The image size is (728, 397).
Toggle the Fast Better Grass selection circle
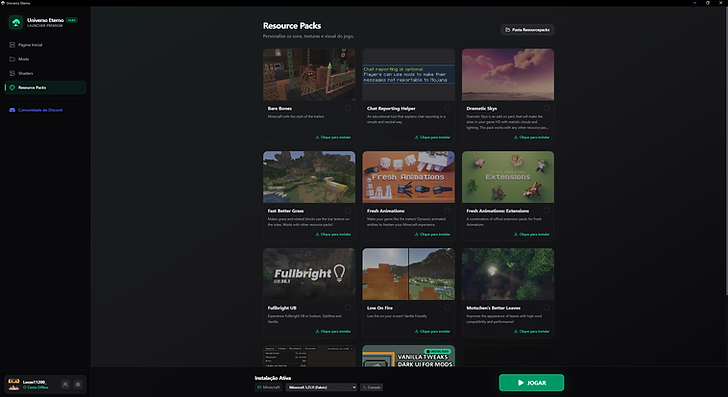pyautogui.click(x=348, y=211)
